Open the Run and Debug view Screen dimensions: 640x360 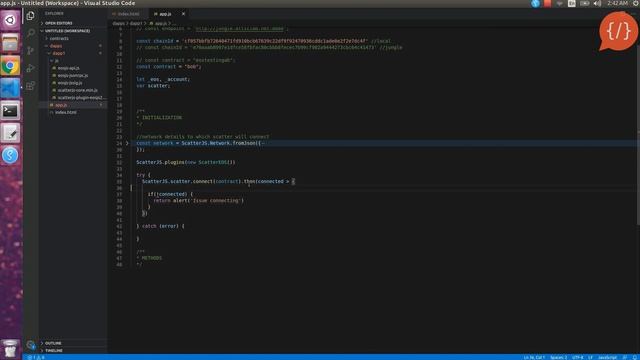tap(31, 68)
